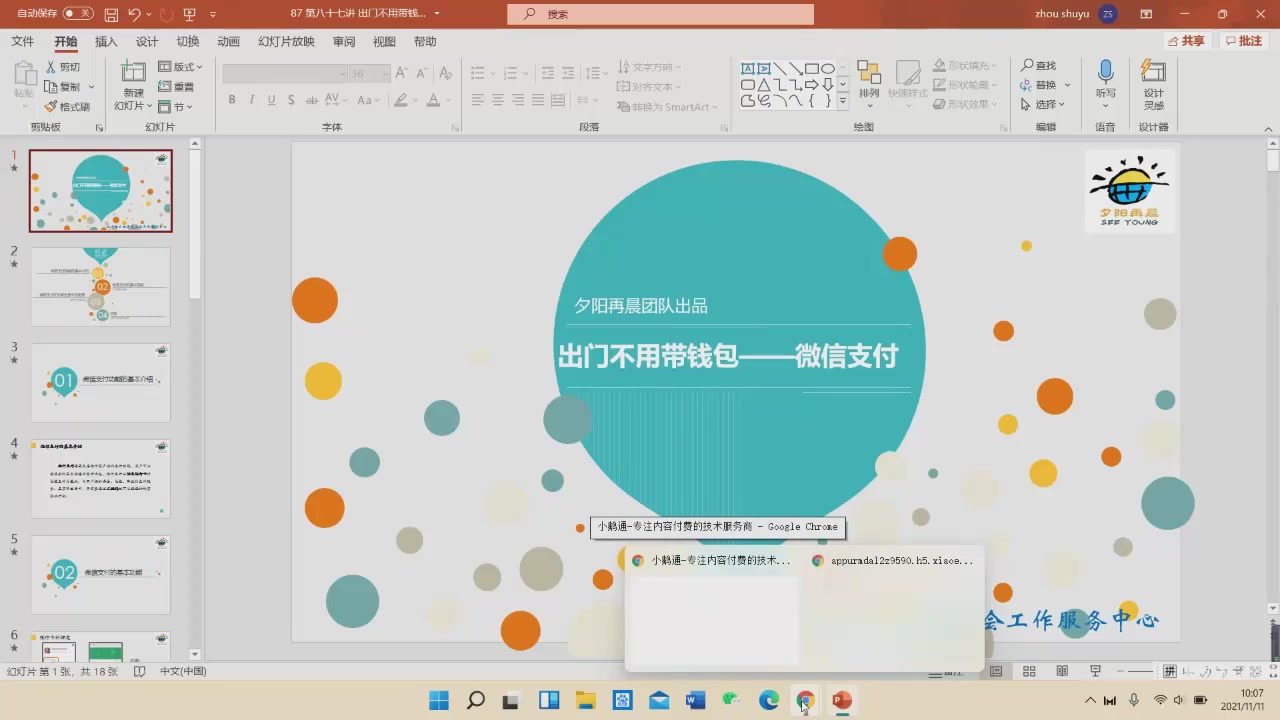The height and width of the screenshot is (720, 1280).
Task: Click the 共享 (Share) button
Action: tap(1187, 41)
